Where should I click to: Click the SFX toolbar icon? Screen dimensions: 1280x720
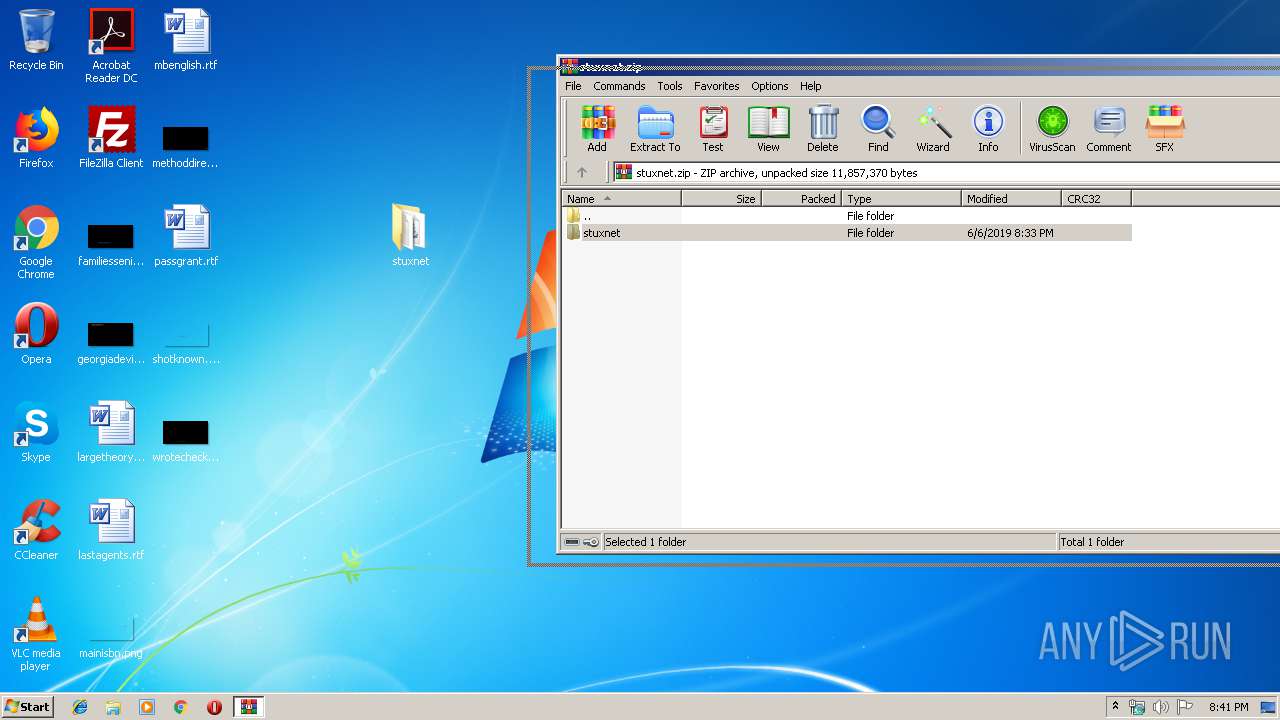tap(1165, 129)
